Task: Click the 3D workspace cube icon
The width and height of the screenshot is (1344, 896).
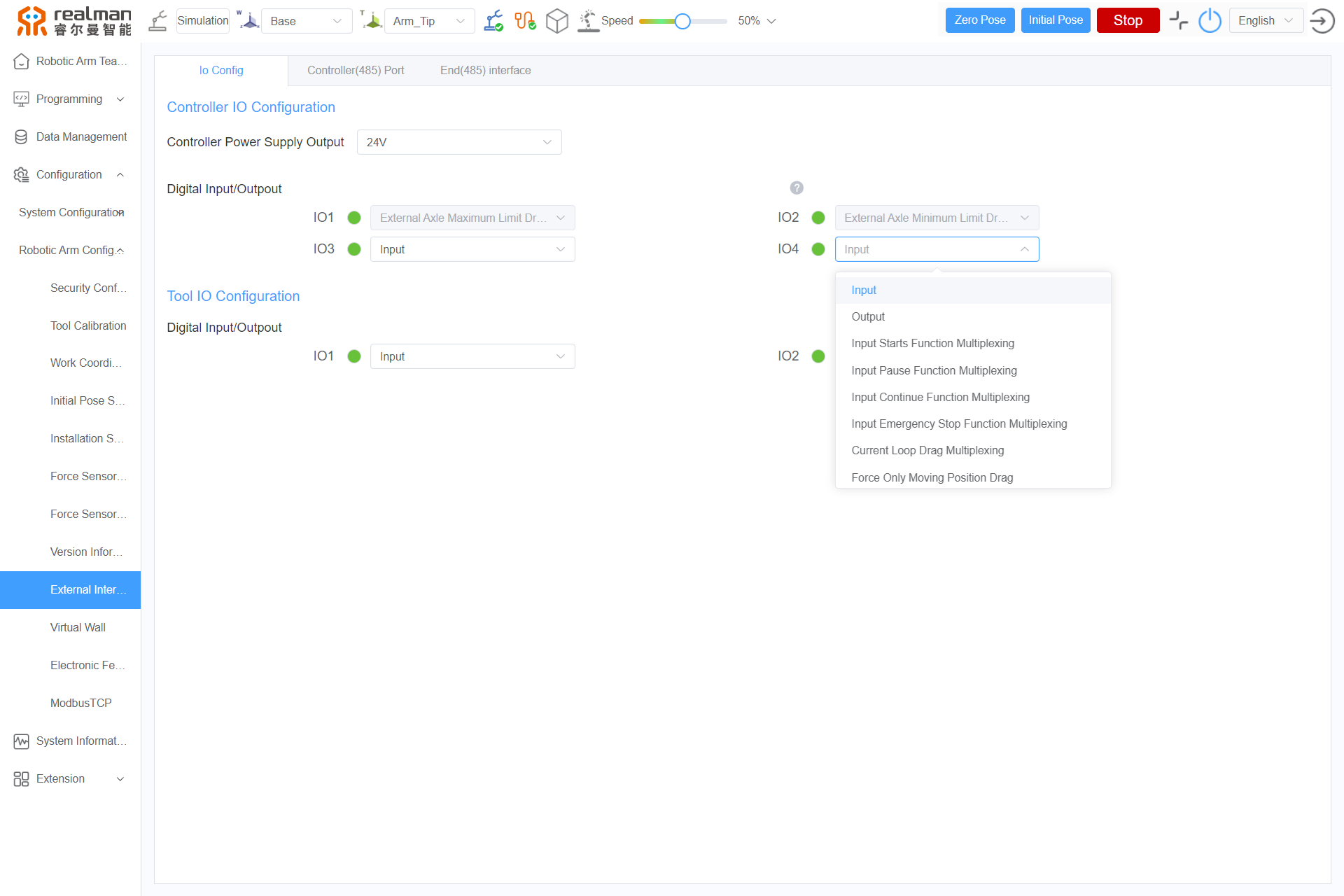Action: [556, 21]
